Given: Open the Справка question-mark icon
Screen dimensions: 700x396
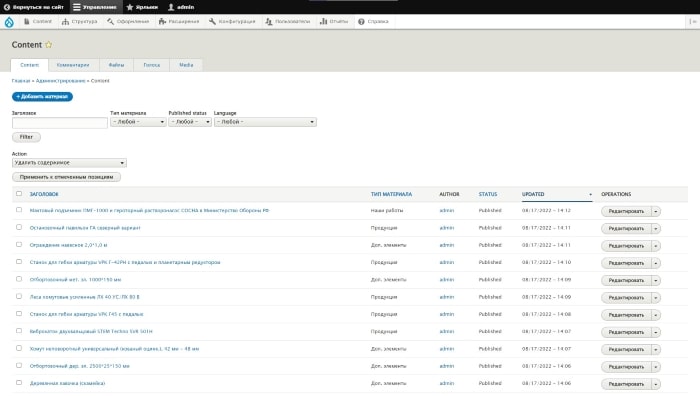Looking at the screenshot, I should (361, 21).
